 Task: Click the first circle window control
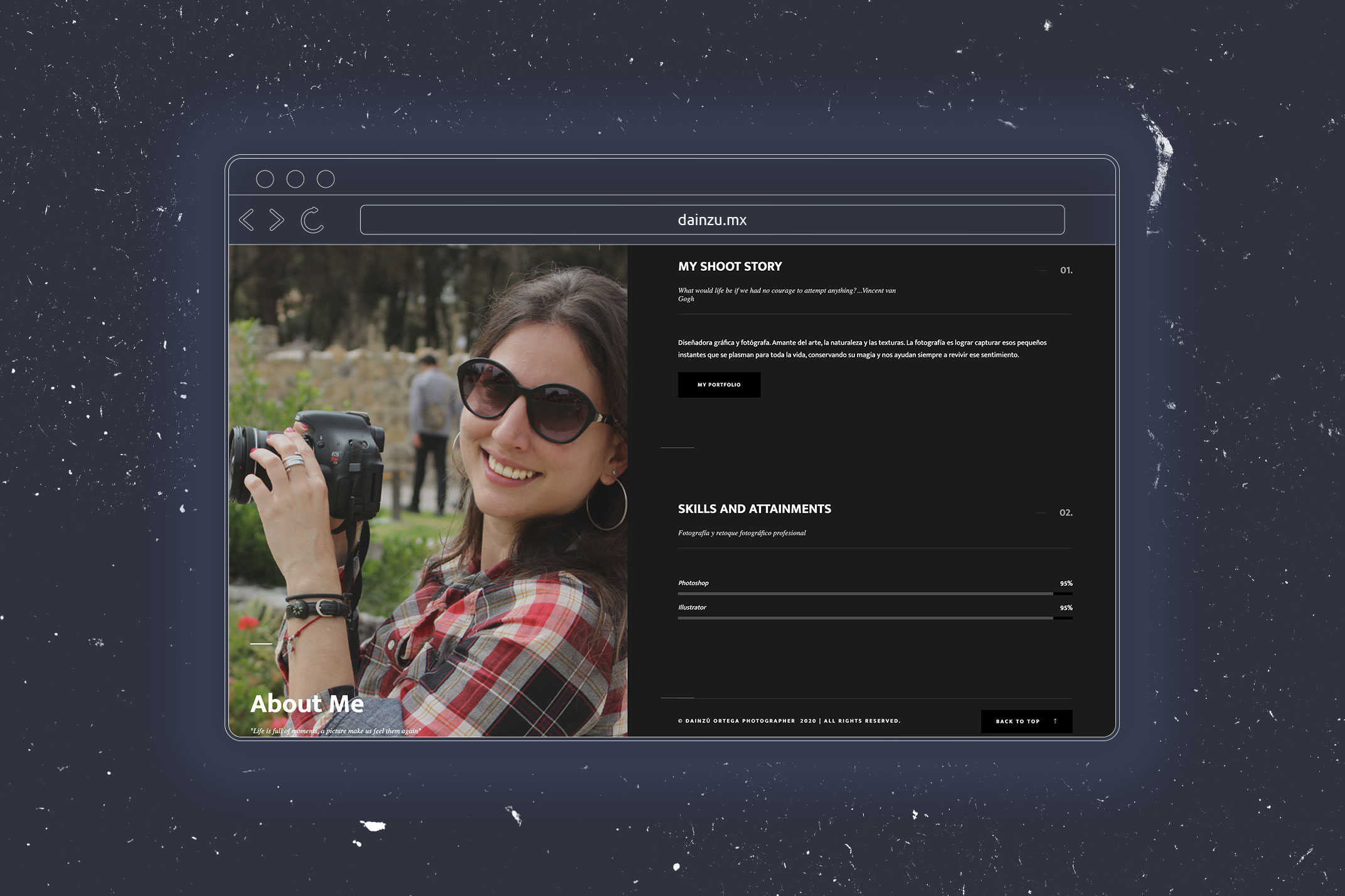[x=265, y=179]
